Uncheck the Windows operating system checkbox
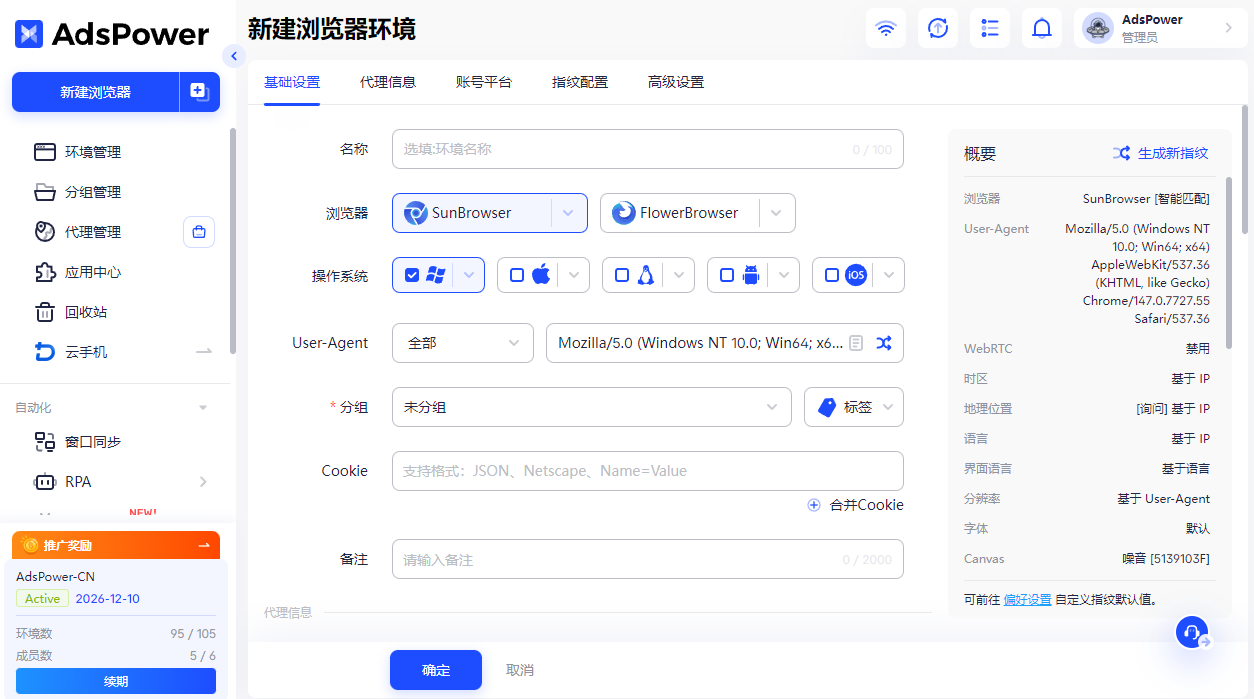The height and width of the screenshot is (699, 1254). (x=412, y=275)
